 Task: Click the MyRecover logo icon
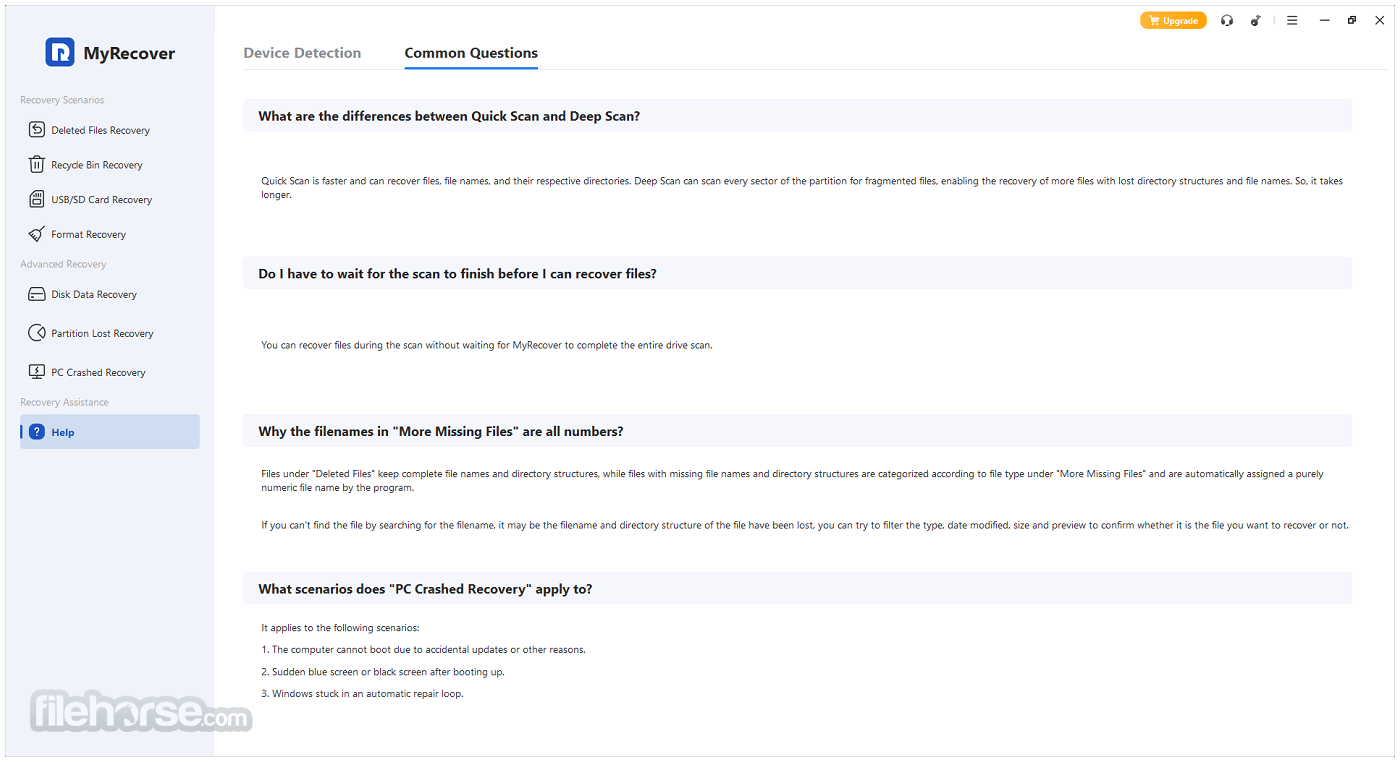[x=60, y=53]
